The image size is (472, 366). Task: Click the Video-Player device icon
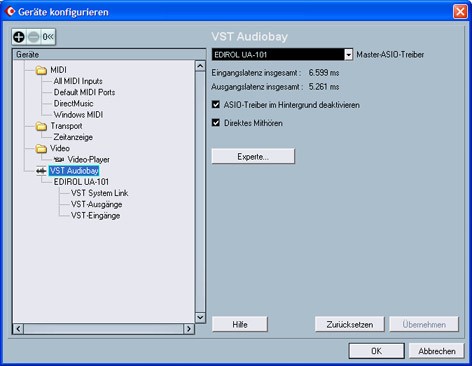(x=59, y=160)
